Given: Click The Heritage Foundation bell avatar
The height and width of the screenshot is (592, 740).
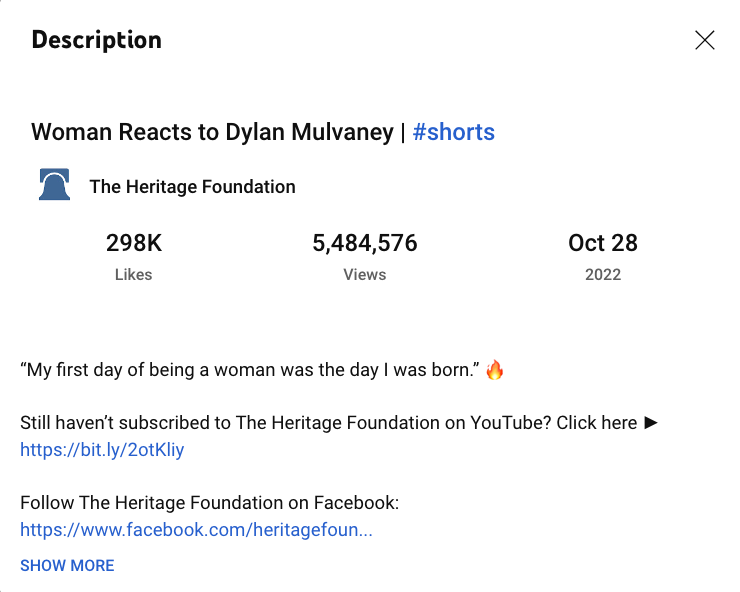Looking at the screenshot, I should [54, 186].
